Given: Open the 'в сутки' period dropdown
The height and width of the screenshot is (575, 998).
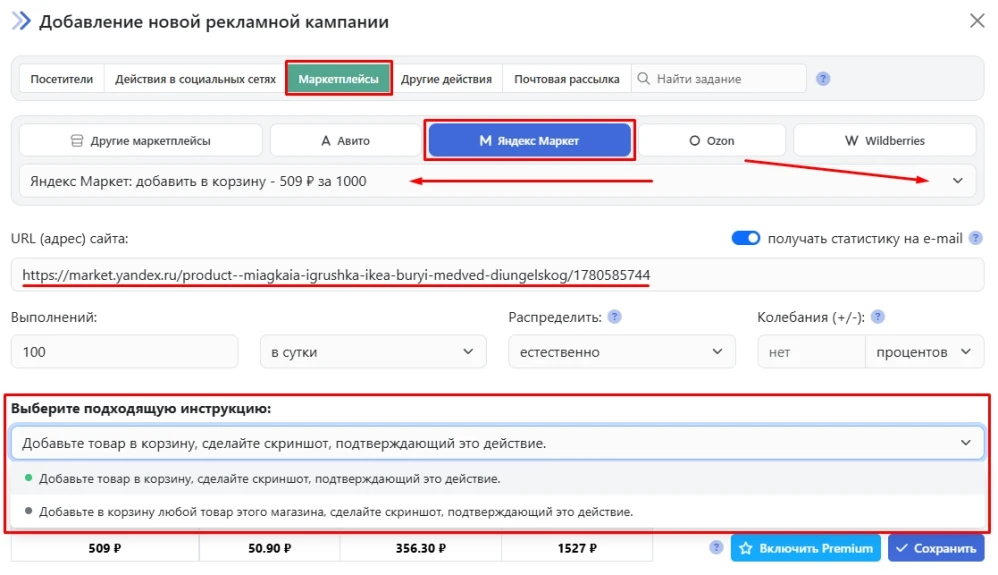Looking at the screenshot, I should 372,352.
